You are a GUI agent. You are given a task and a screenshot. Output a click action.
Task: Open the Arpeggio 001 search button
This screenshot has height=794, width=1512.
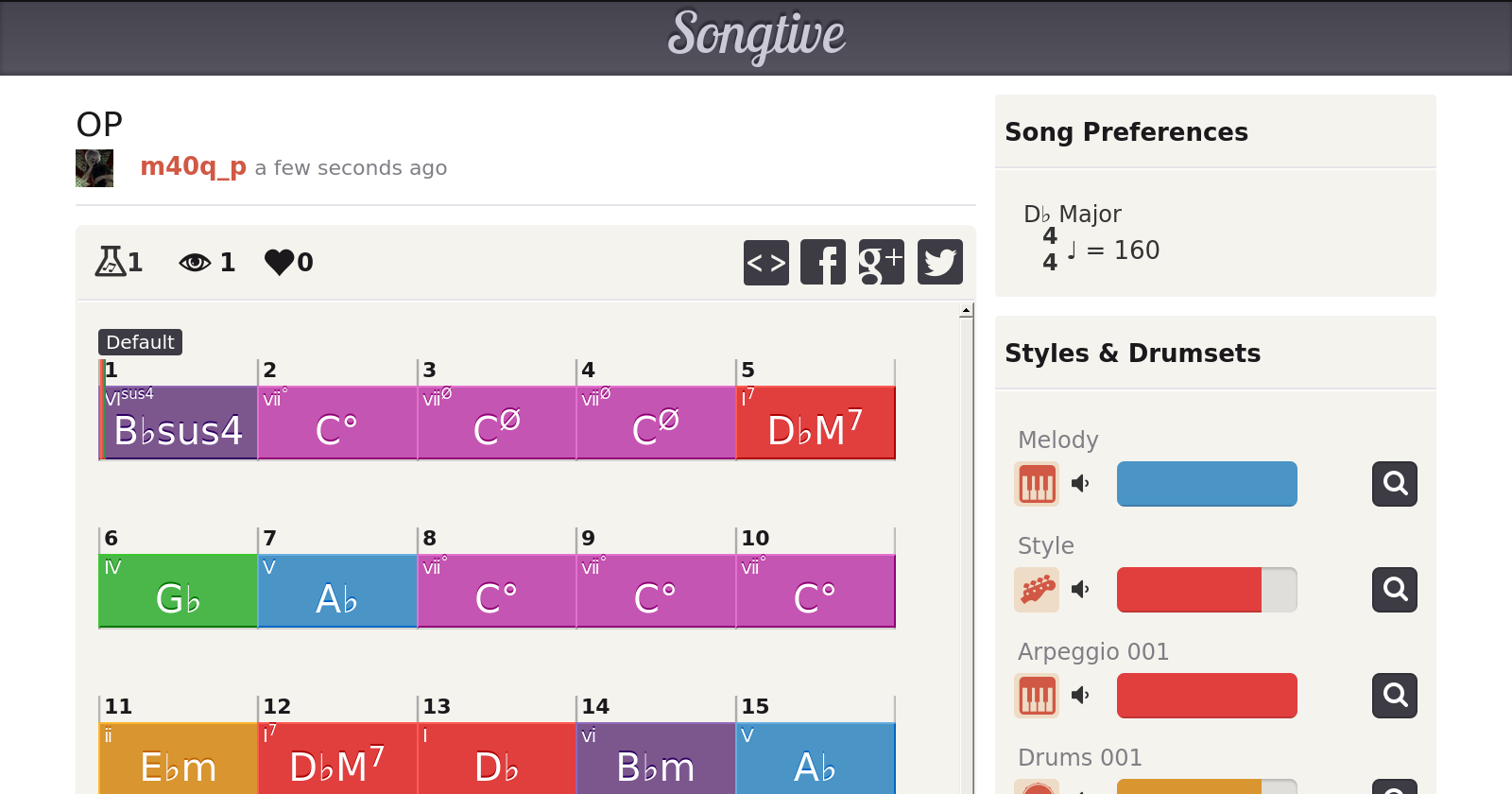(x=1394, y=696)
